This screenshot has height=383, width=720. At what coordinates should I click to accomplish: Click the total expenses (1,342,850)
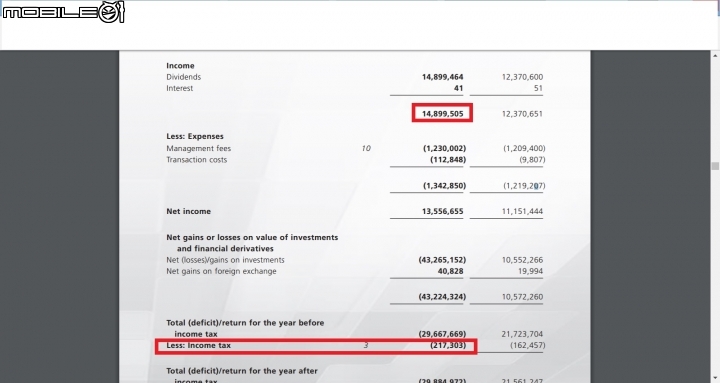(444, 186)
